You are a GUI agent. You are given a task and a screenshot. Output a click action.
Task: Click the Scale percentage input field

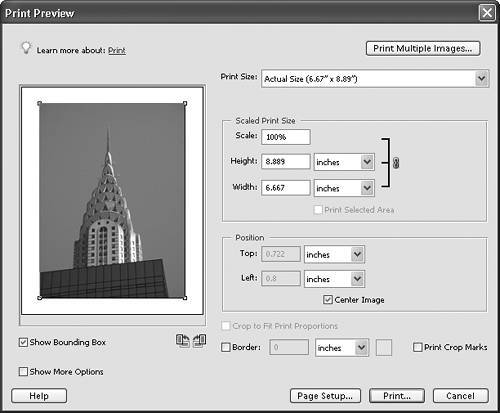(286, 137)
